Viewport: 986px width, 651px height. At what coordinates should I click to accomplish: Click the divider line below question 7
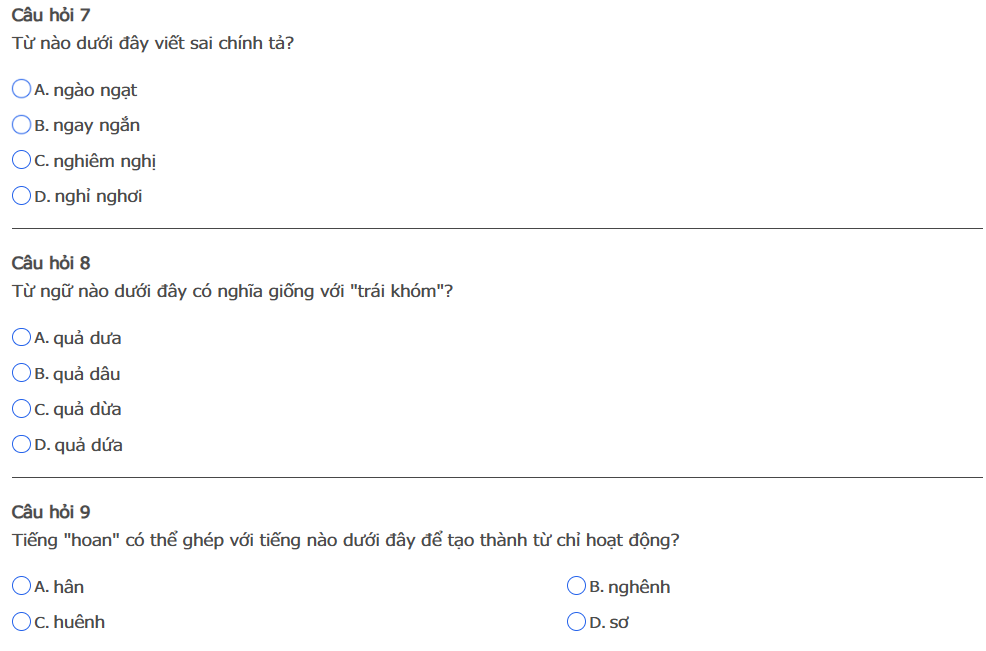click(497, 229)
